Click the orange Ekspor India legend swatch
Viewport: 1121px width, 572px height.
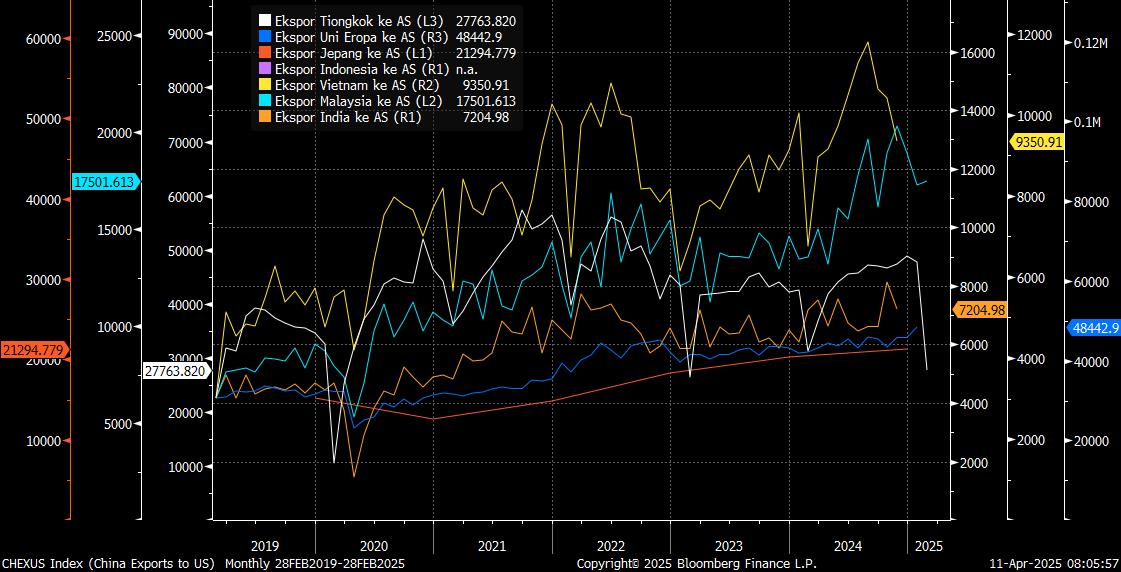[x=265, y=117]
